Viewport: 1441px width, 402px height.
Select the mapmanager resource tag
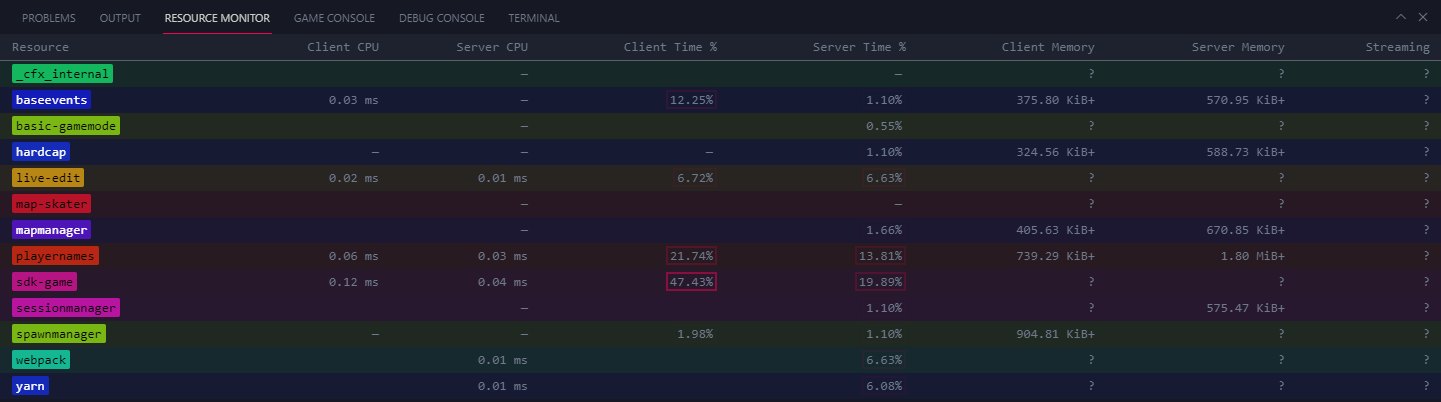point(52,230)
